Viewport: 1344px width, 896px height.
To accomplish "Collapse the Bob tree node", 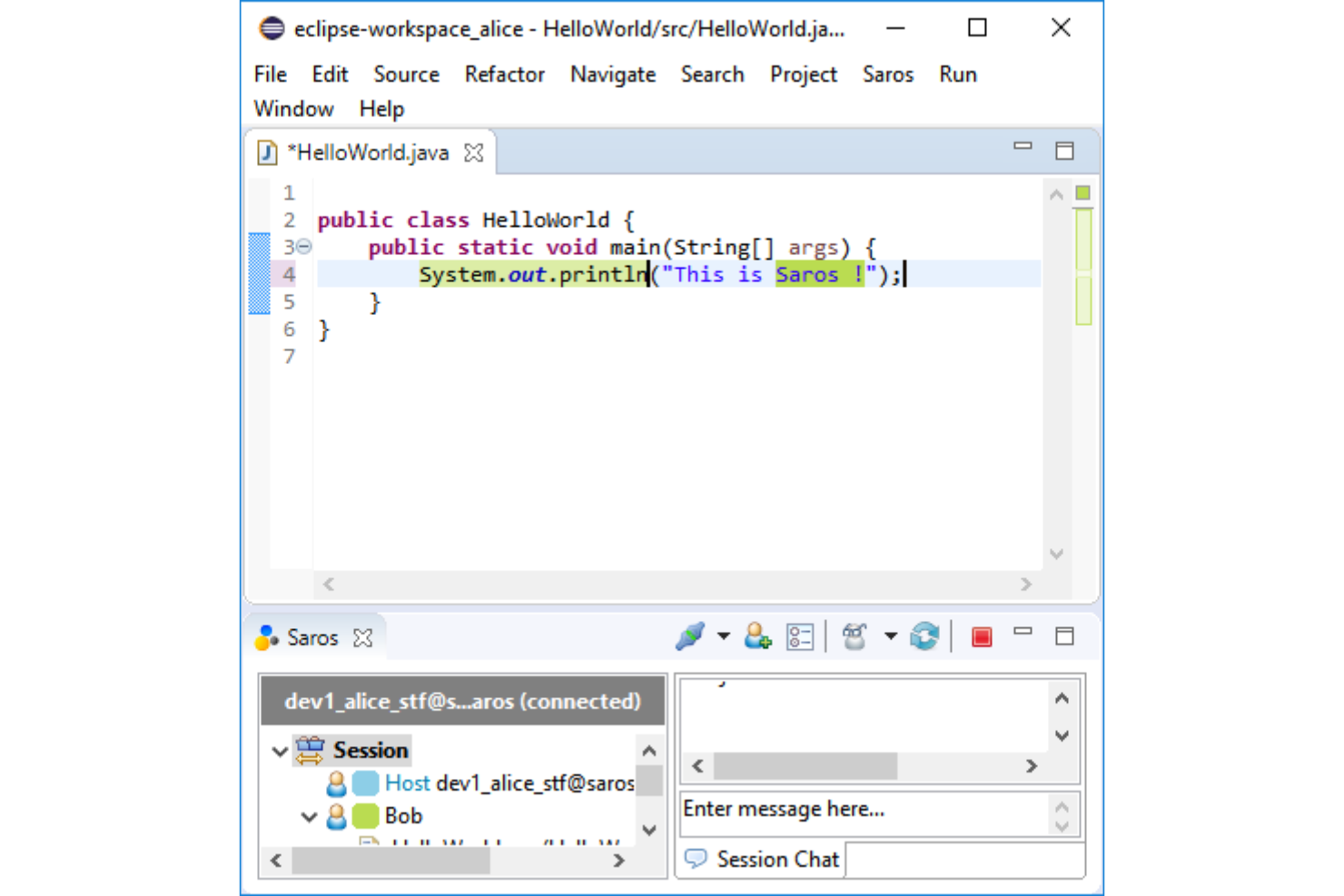I will point(309,817).
